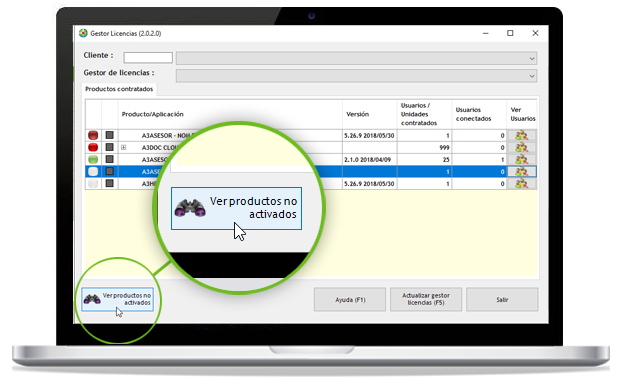Open Ver Usuarios icon for the 25-users row

(x=521, y=160)
